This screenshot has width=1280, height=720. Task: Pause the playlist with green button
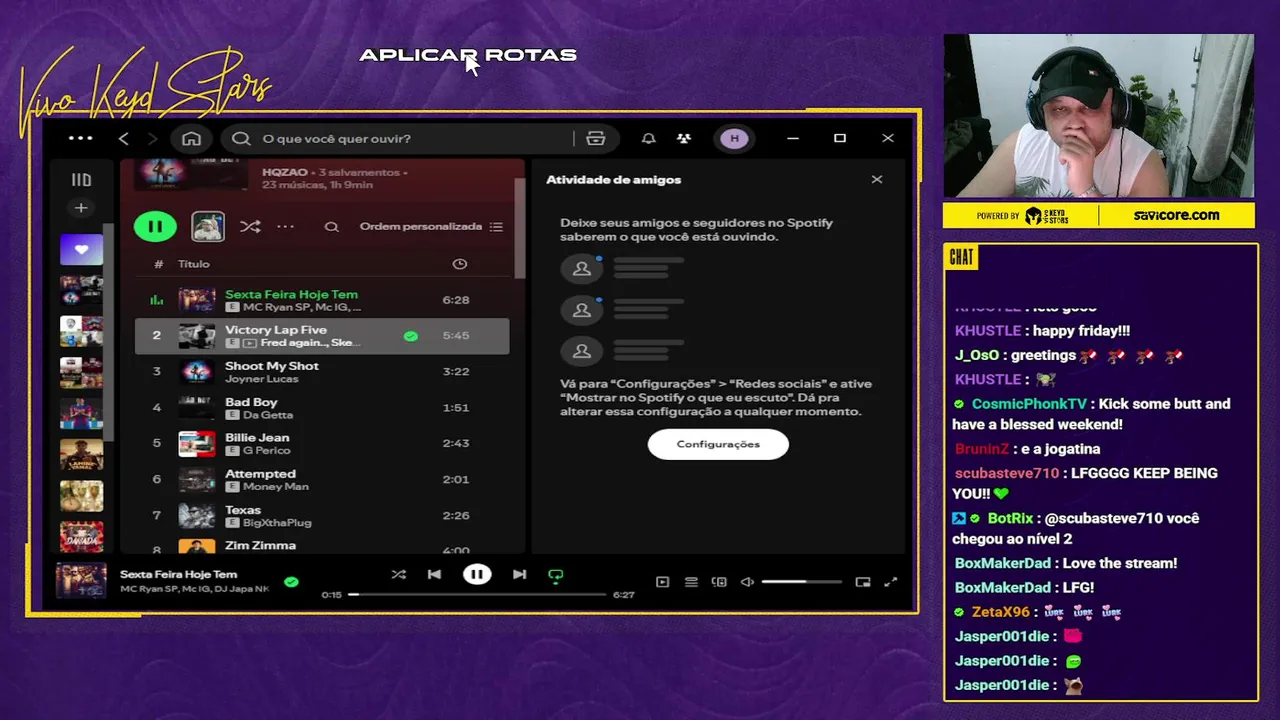[x=155, y=227]
